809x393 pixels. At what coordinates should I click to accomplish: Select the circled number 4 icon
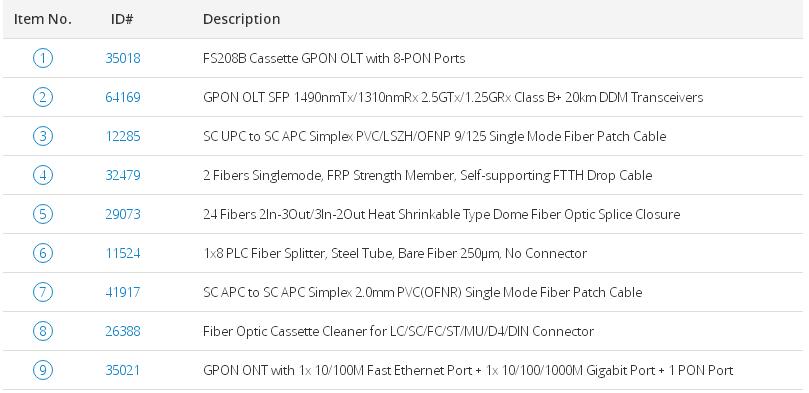click(42, 175)
